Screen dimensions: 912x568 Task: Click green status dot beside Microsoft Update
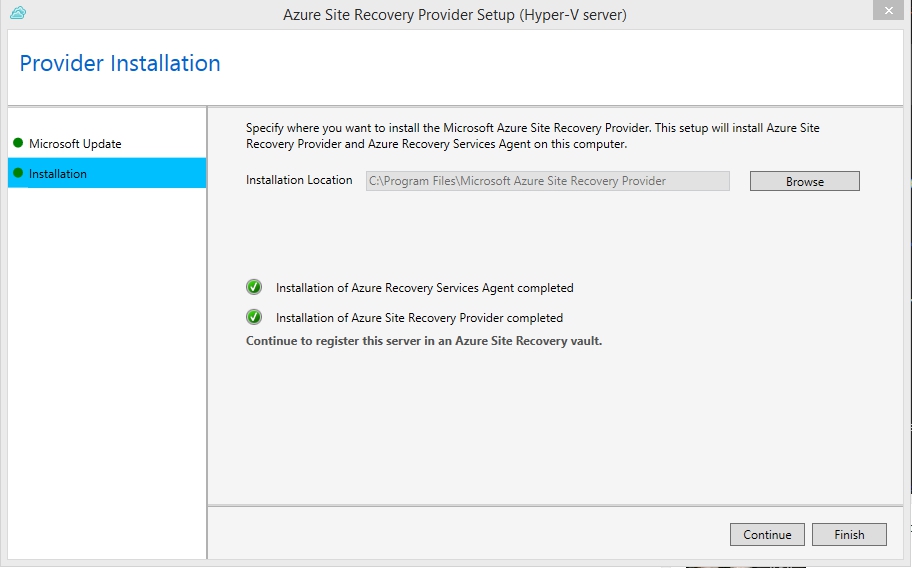(x=18, y=143)
